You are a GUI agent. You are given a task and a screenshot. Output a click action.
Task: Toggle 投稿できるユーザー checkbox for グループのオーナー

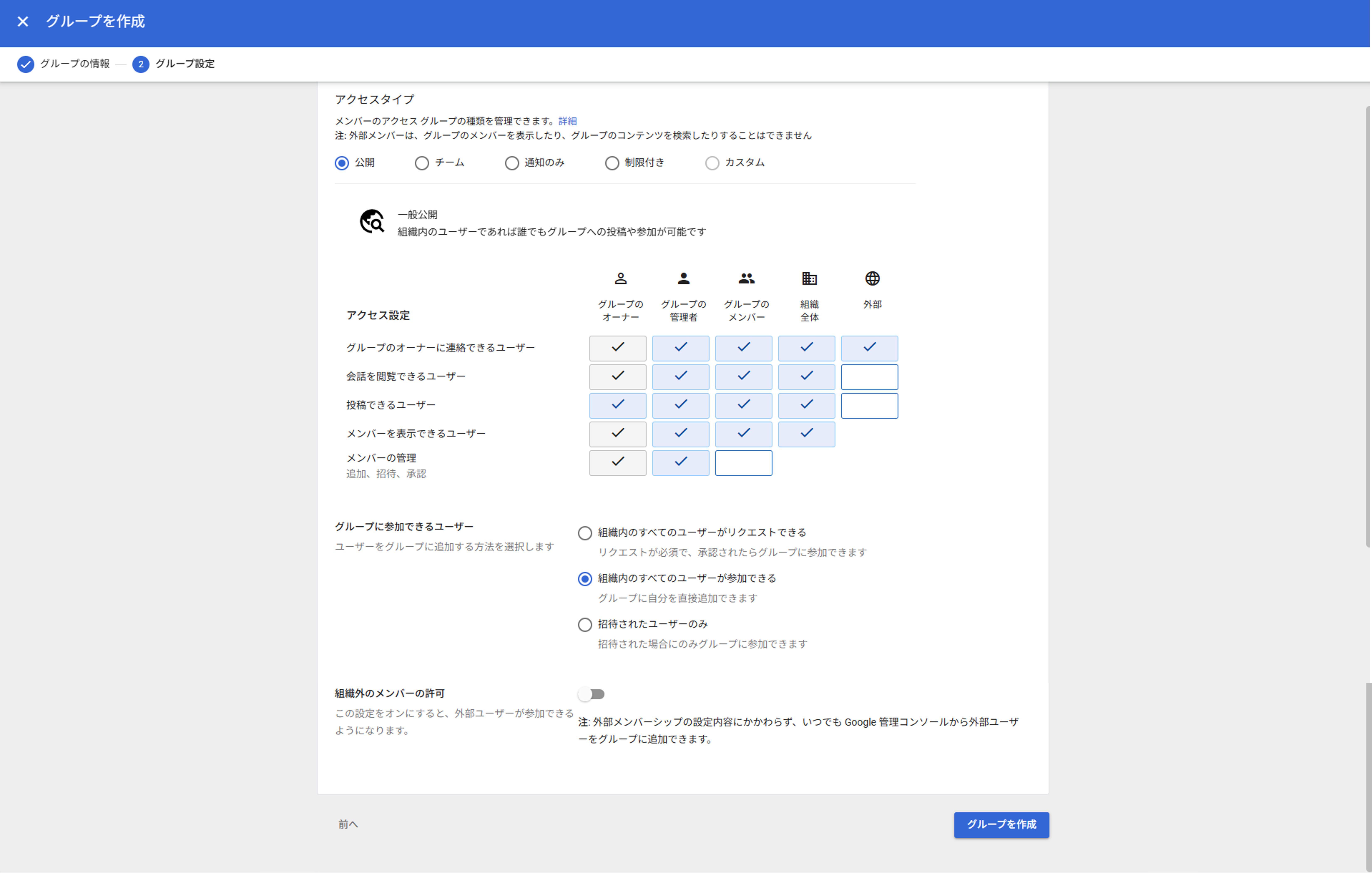tap(618, 405)
